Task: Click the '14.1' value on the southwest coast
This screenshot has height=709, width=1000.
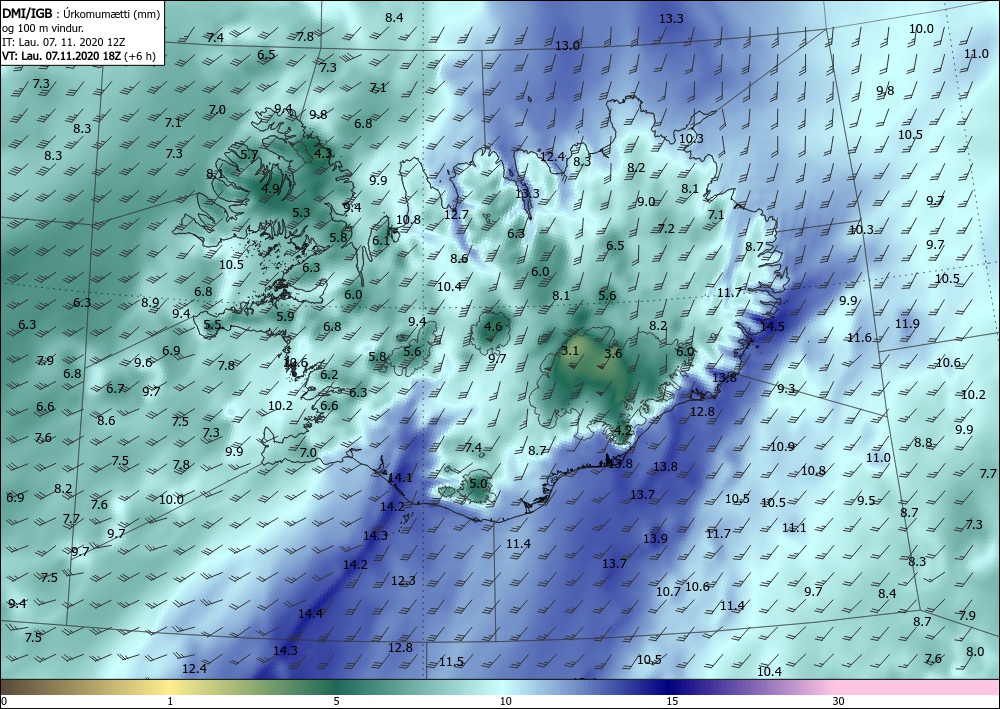Action: pyautogui.click(x=401, y=478)
